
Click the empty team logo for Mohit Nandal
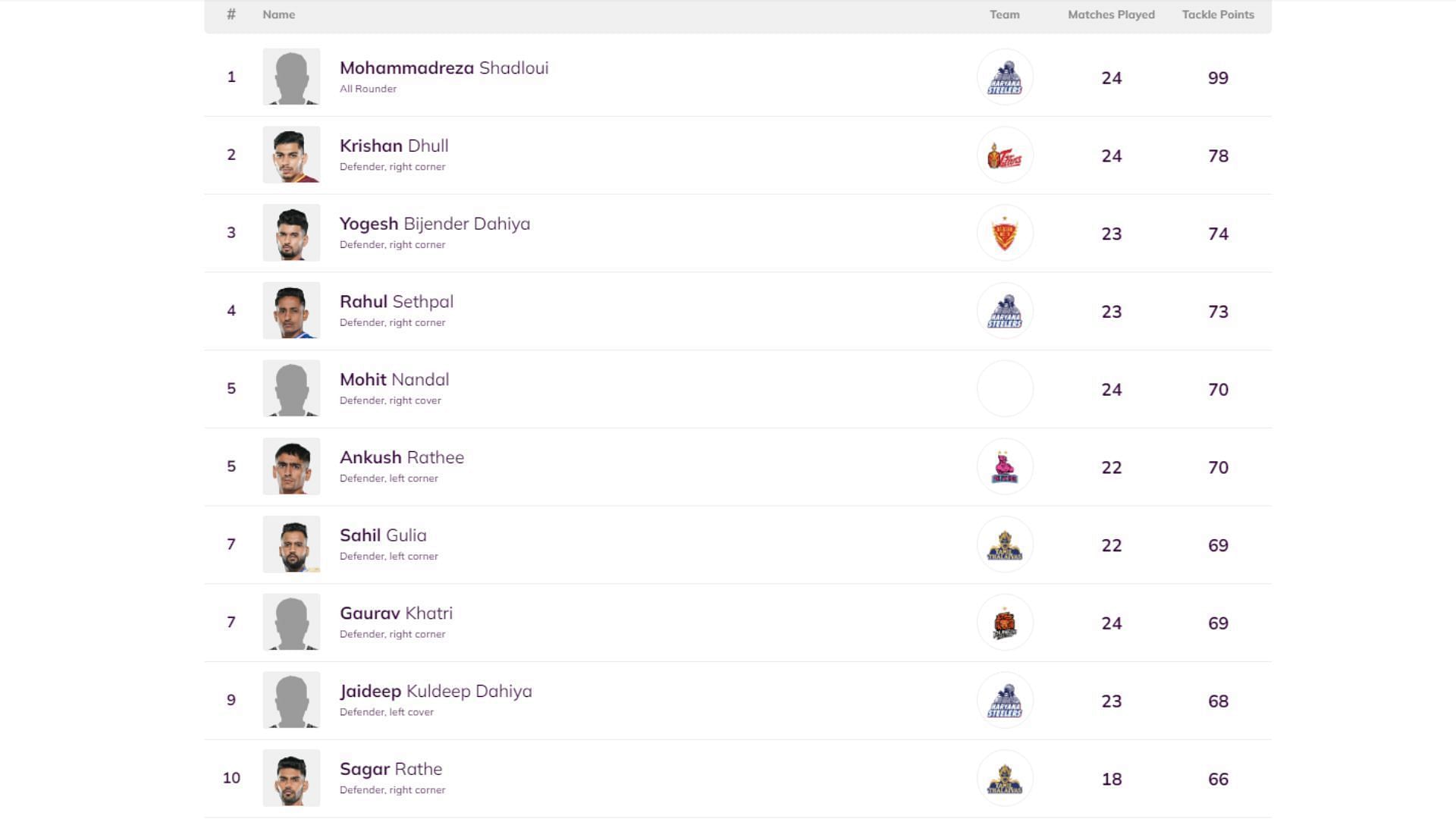click(1005, 389)
